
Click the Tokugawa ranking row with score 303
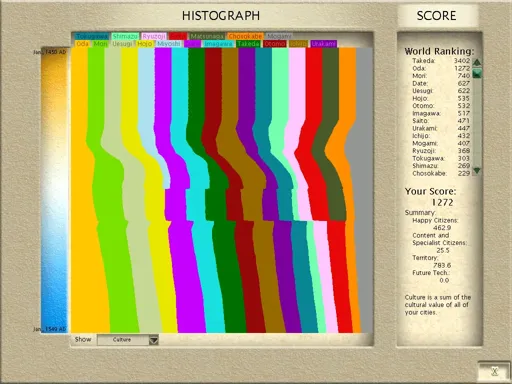(x=441, y=158)
